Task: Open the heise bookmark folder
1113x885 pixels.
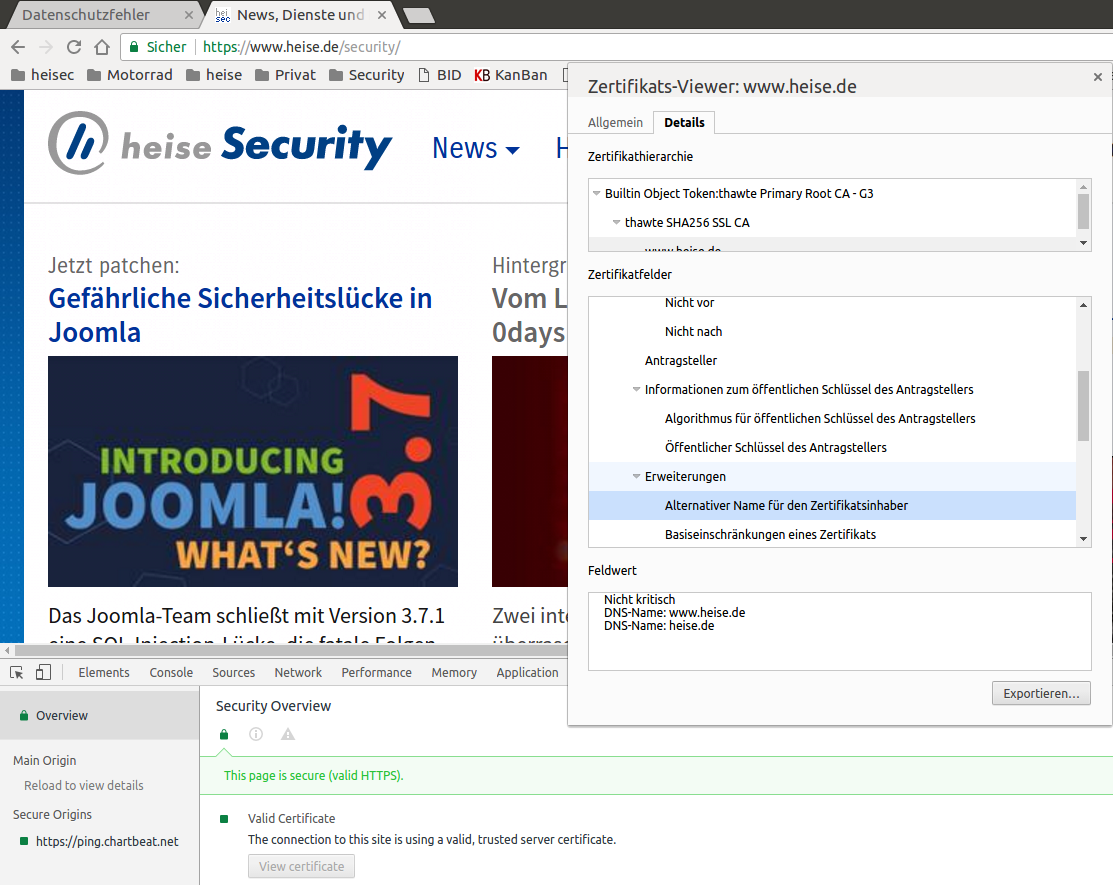Action: pyautogui.click(x=214, y=75)
